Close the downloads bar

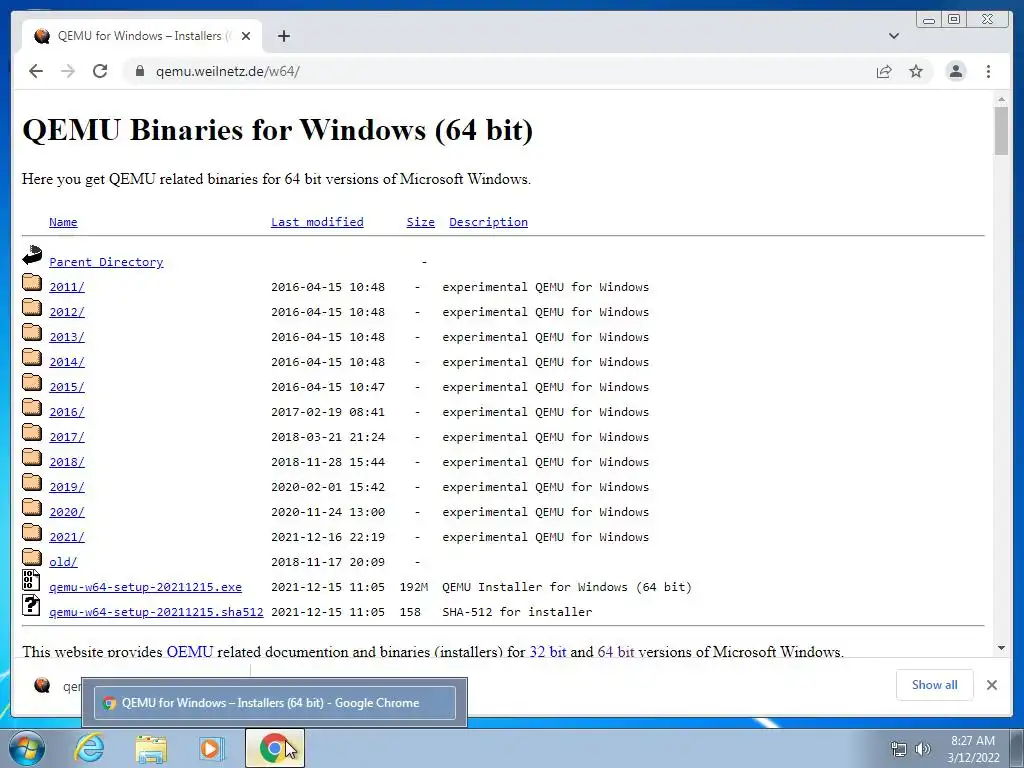992,684
